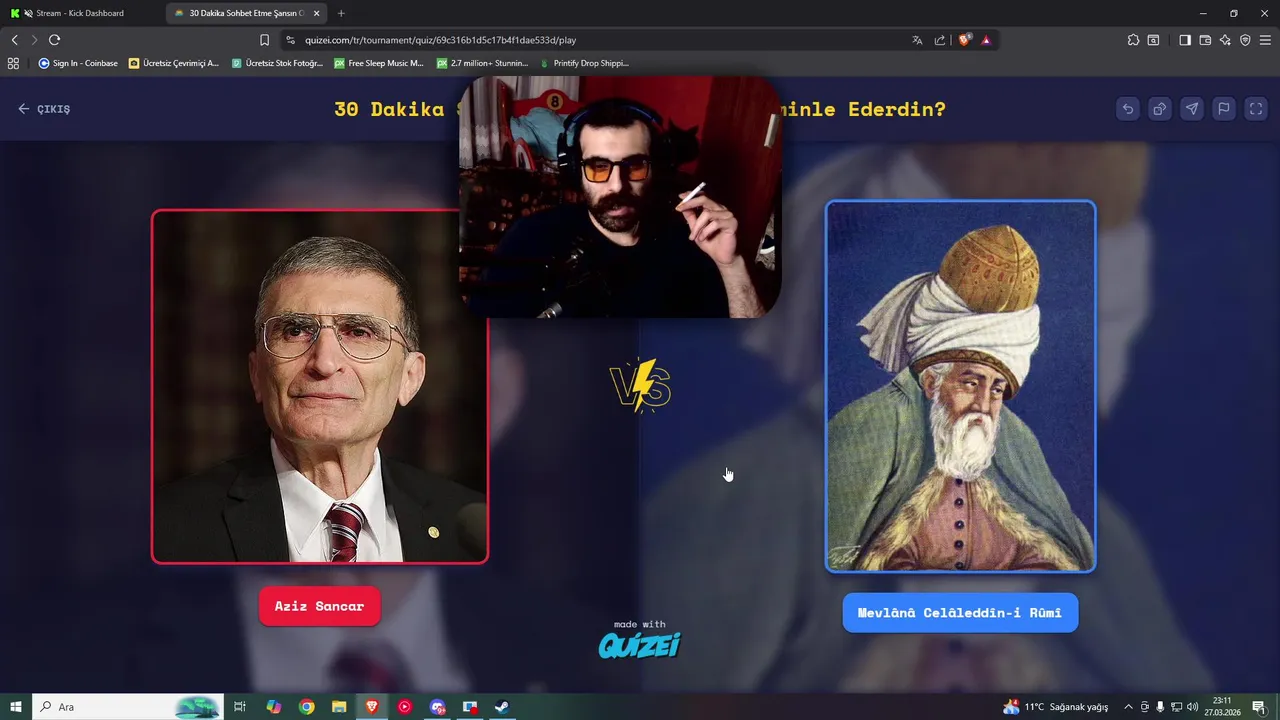The image size is (1280, 720).
Task: Exit the quiz with ÇIKIŞ
Action: point(44,109)
